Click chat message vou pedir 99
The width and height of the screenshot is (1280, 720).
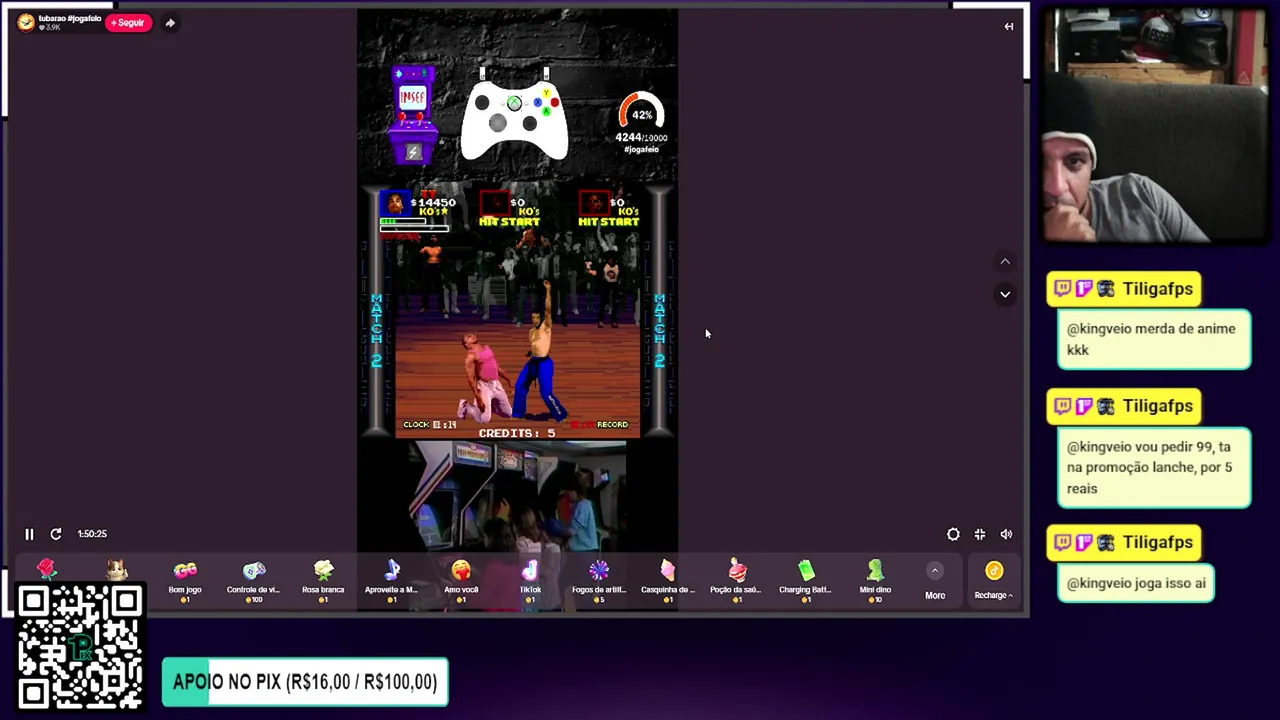pos(1154,467)
